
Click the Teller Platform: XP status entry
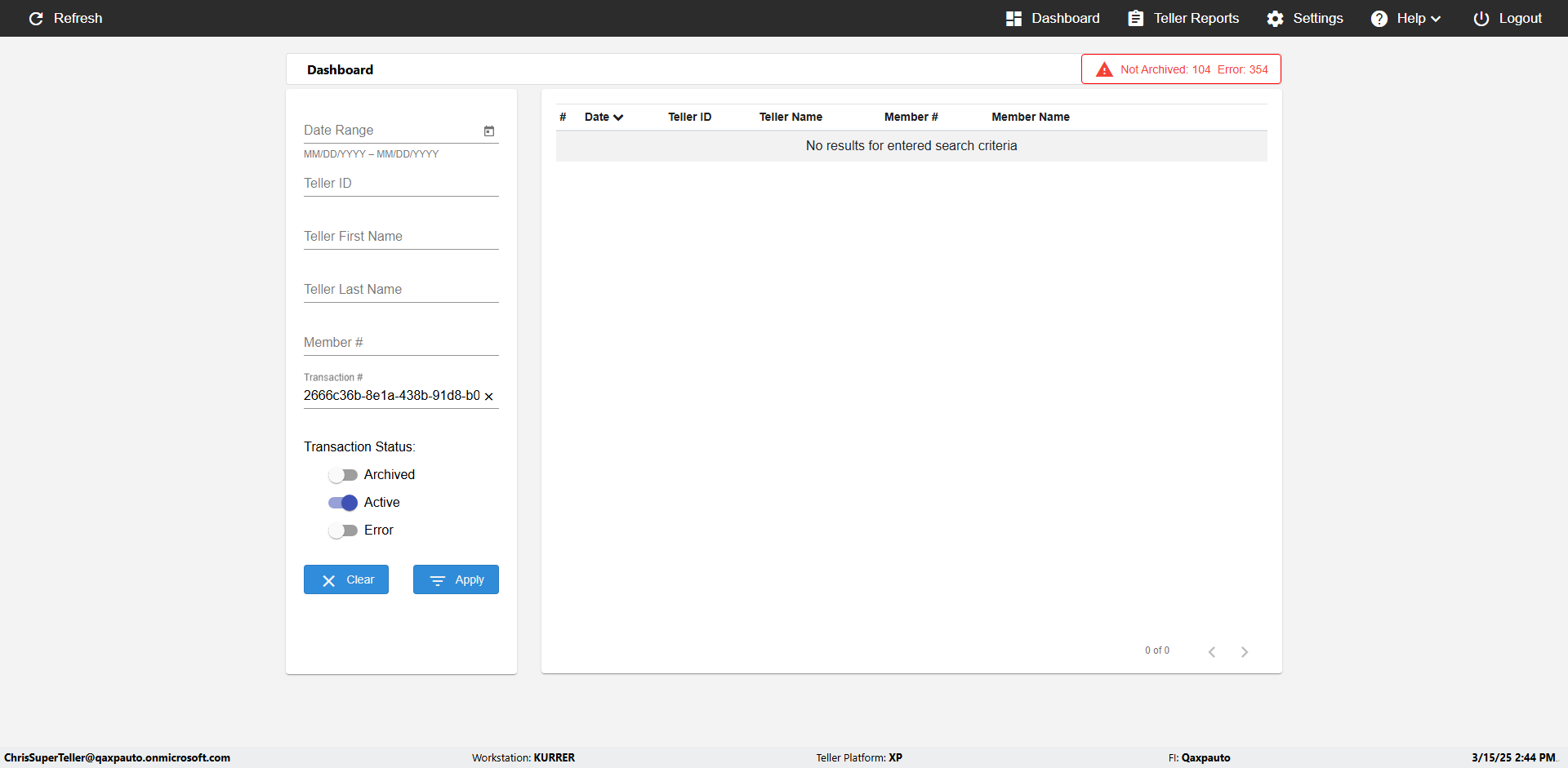click(x=859, y=757)
